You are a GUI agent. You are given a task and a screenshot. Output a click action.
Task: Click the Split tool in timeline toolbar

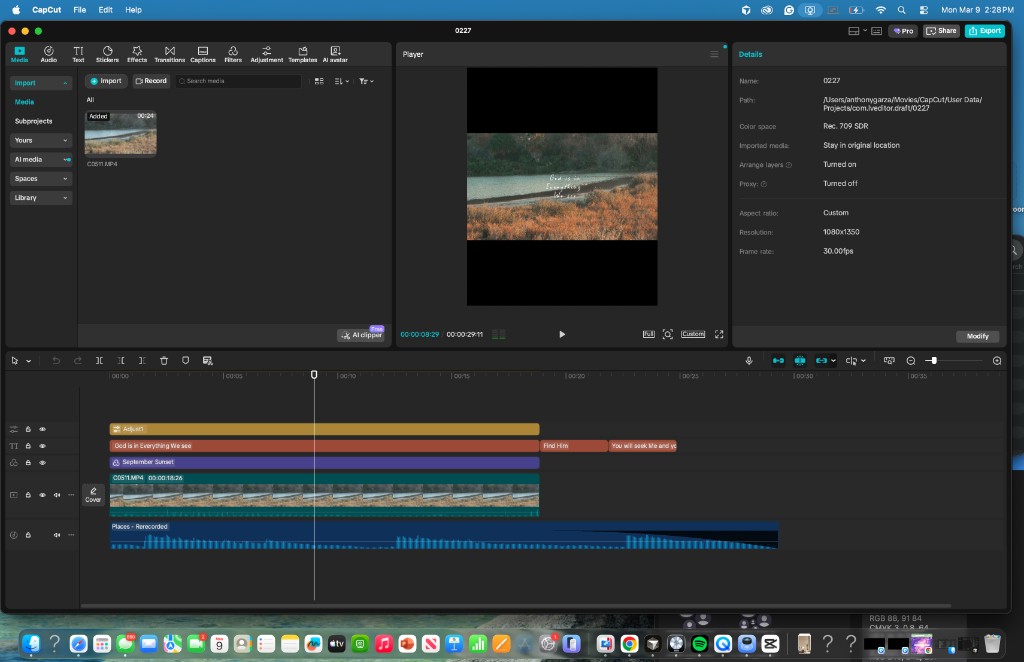pyautogui.click(x=99, y=360)
